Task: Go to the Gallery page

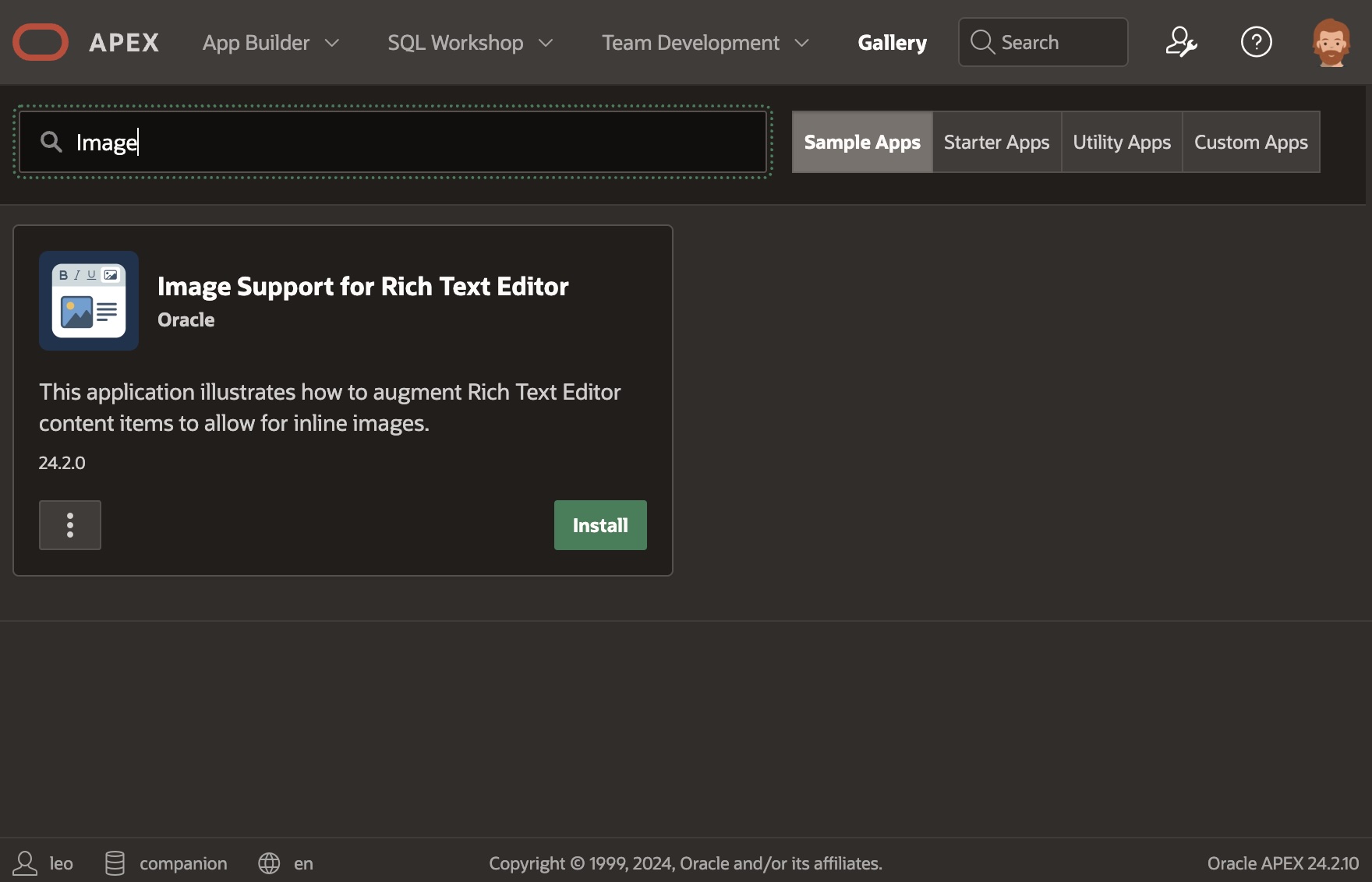Action: (x=893, y=43)
